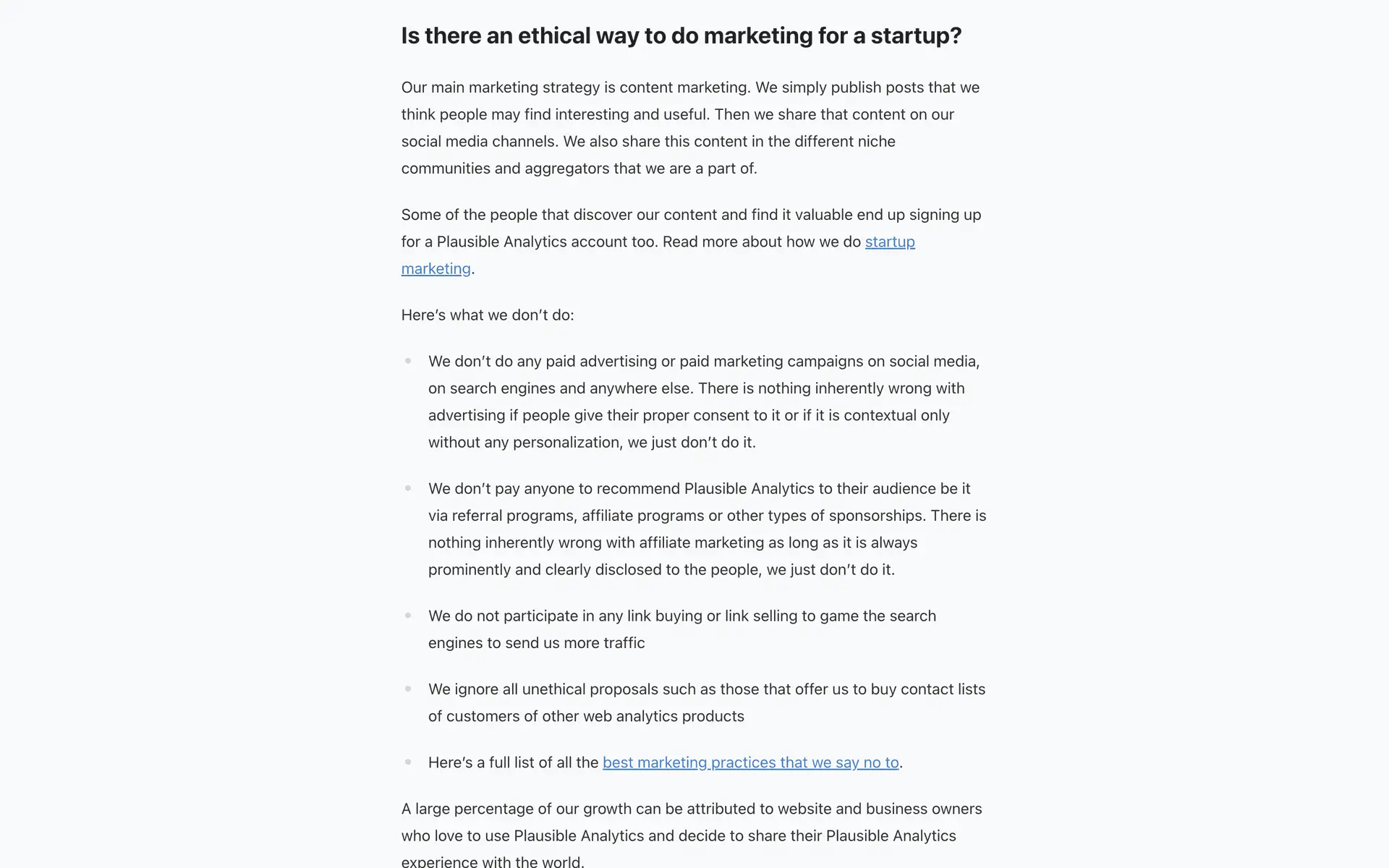The height and width of the screenshot is (868, 1389).
Task: Select the bullet text about referral programs
Action: [x=706, y=529]
